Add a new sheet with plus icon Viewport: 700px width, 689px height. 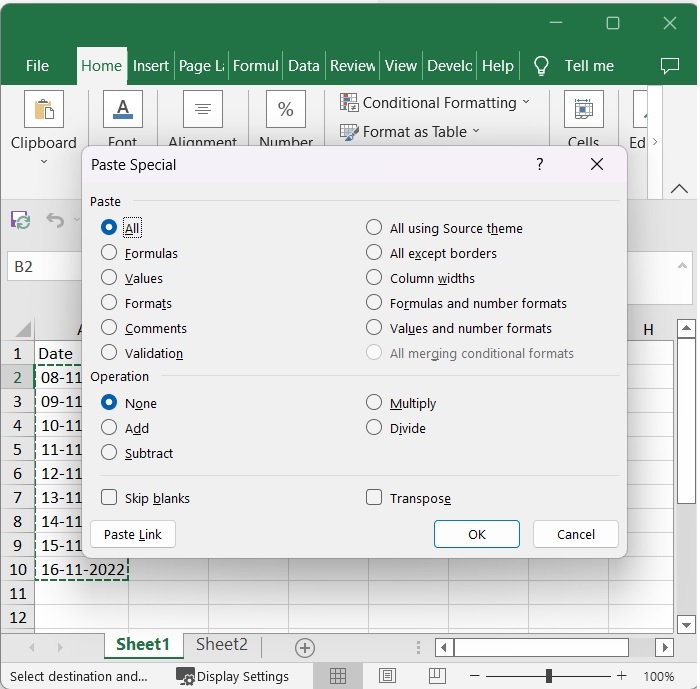(305, 647)
